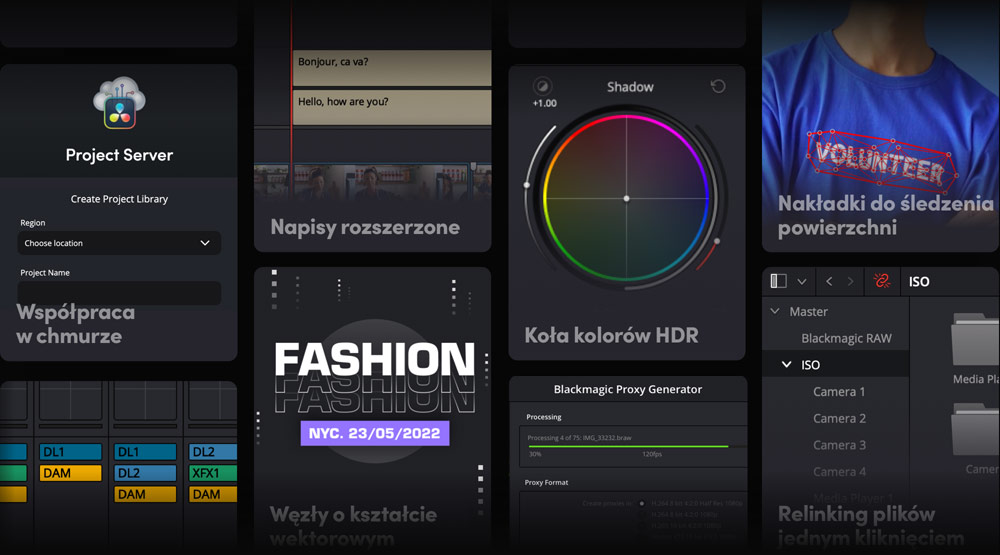This screenshot has height=555, width=1000.
Task: Reset the Shadow color wheel
Action: pyautogui.click(x=718, y=86)
